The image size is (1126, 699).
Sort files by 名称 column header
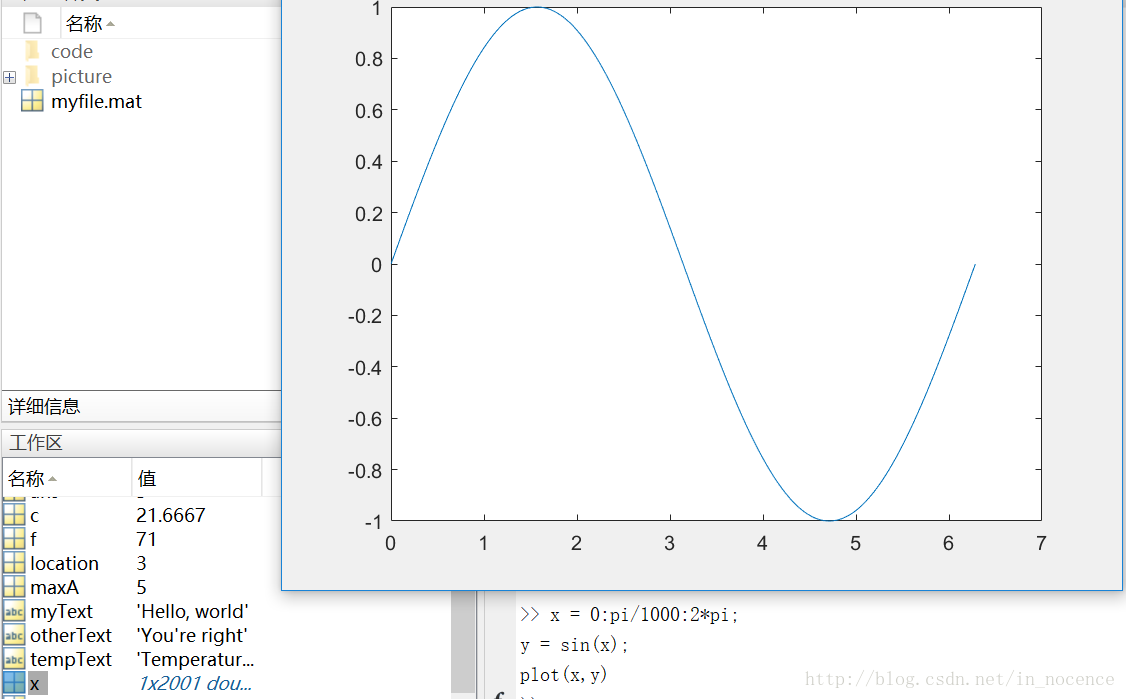90,23
